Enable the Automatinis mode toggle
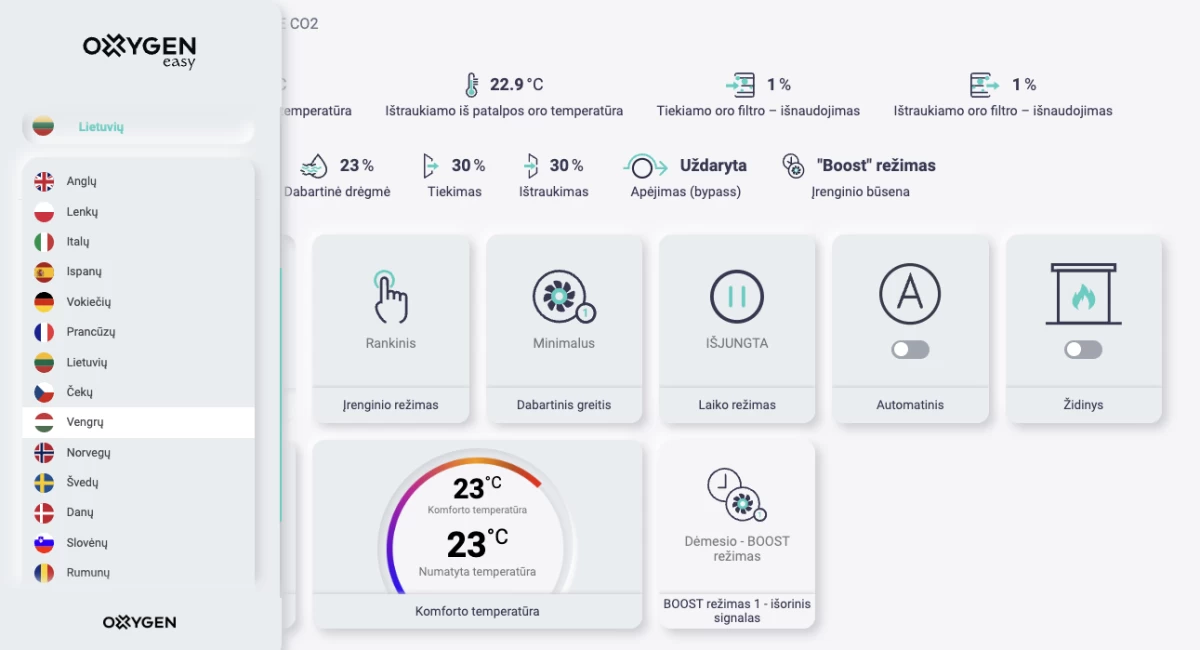1200x650 pixels. (x=910, y=350)
